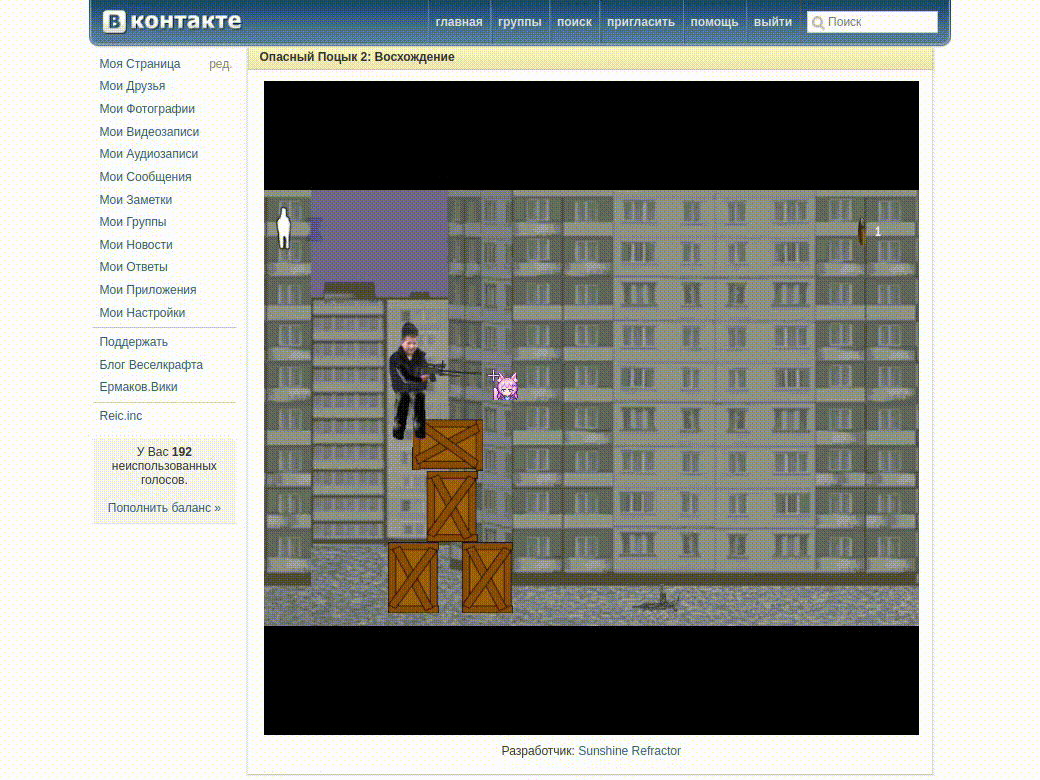Screen dimensions: 1040x780
Task: Click the search magnifier icon
Action: point(818,23)
